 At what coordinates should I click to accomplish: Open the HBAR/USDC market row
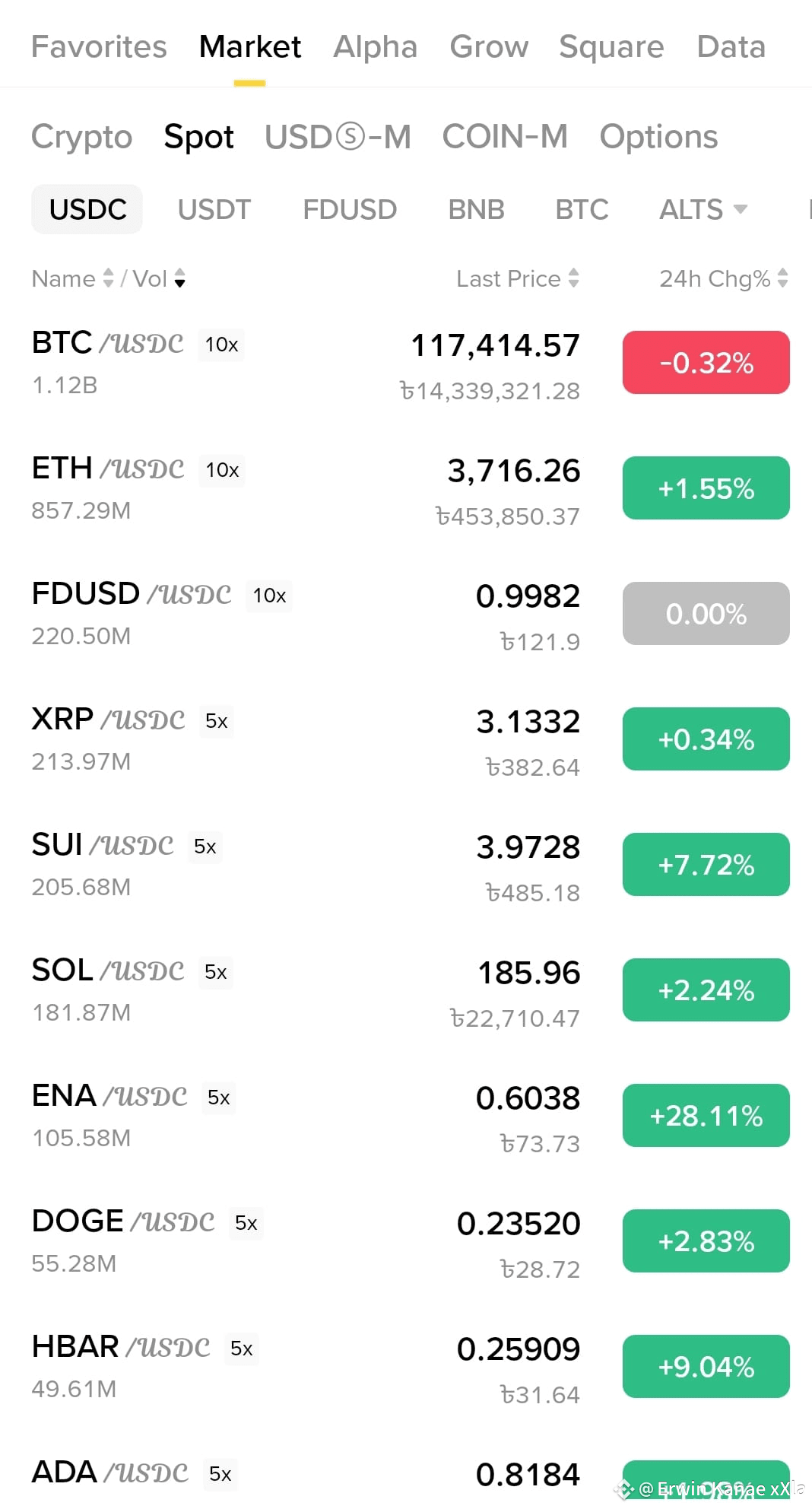pyautogui.click(x=406, y=1367)
